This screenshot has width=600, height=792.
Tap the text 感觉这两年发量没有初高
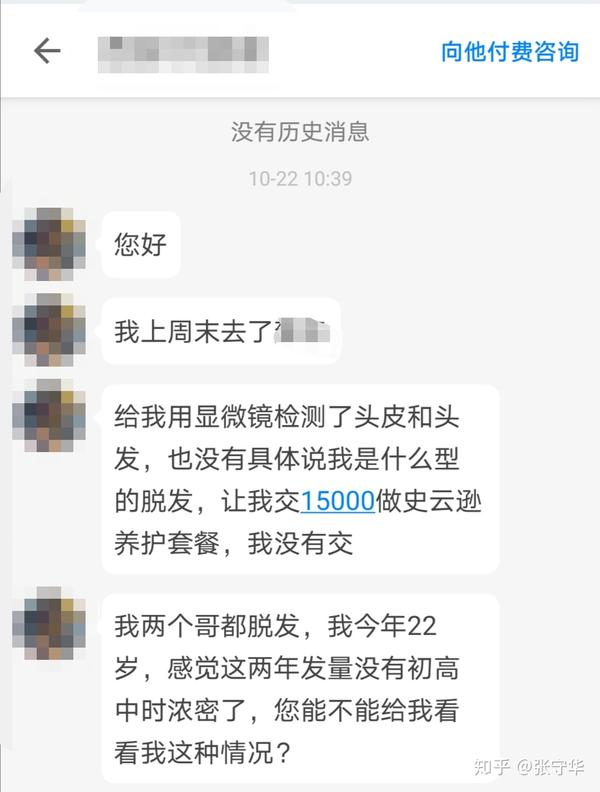click(x=313, y=668)
